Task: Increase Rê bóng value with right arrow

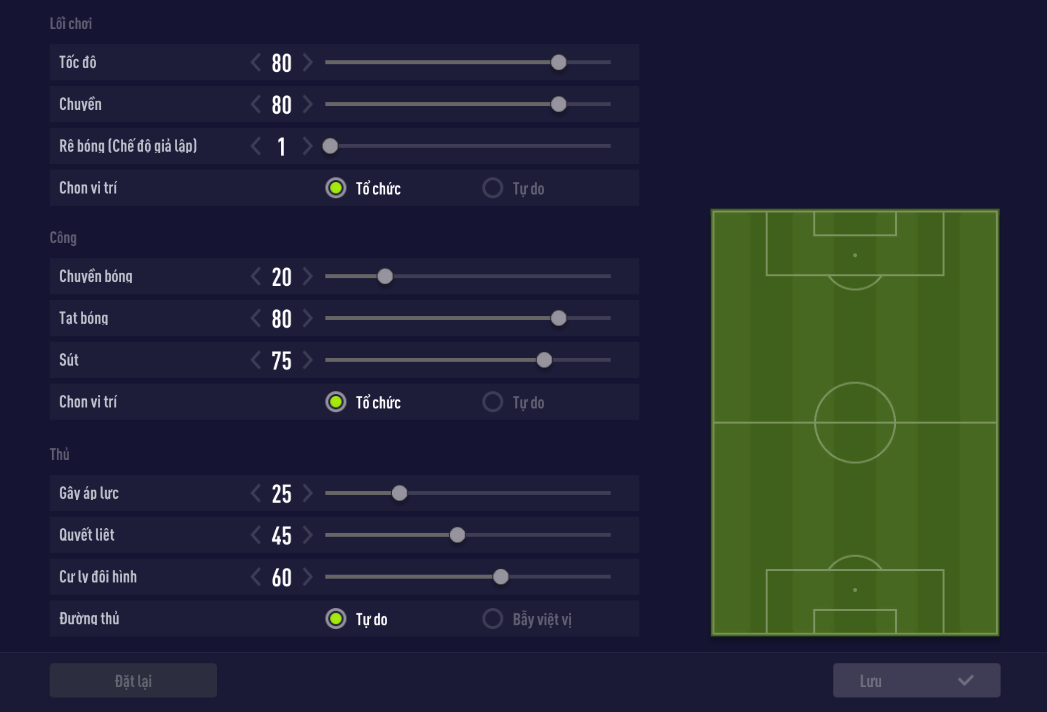Action: coord(307,147)
